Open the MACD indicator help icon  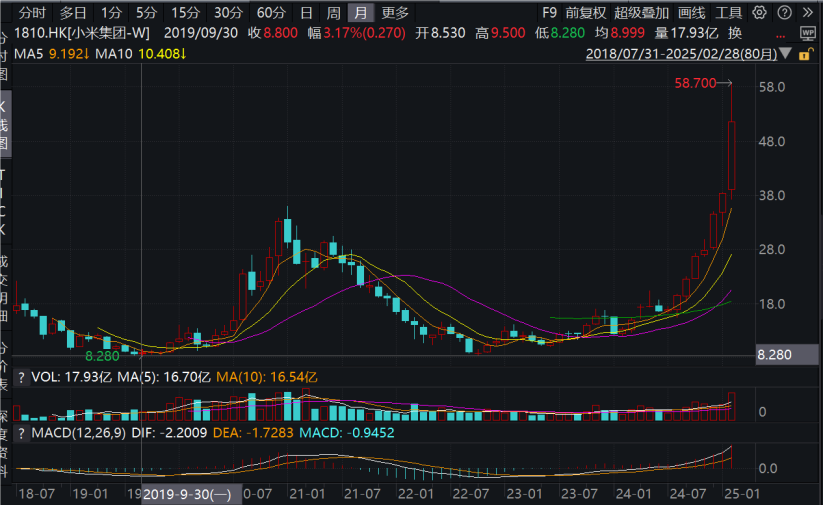click(21, 434)
